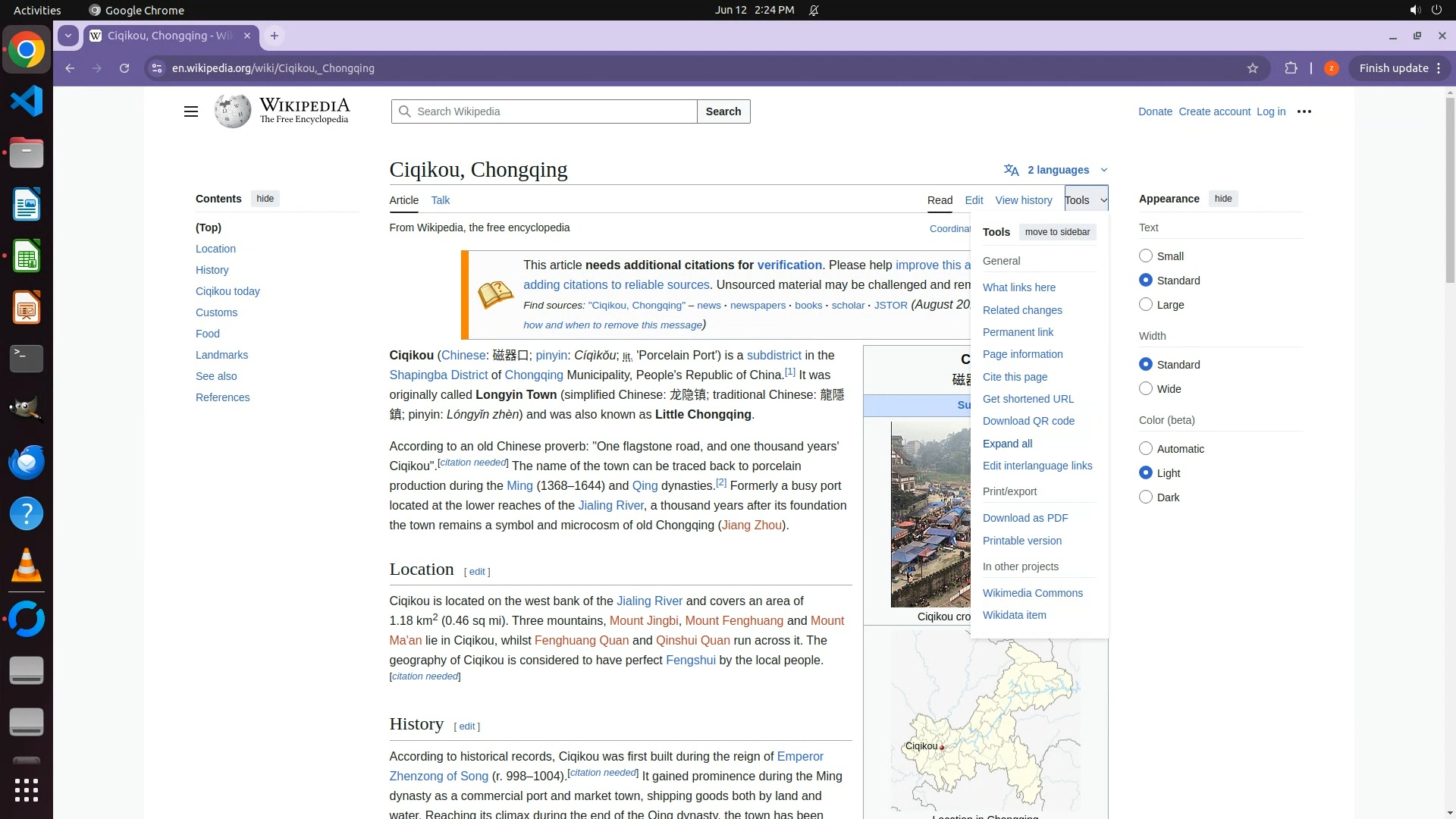Screen dimensions: 1456x819
Task: Open the Wikipedia main menu hamburger icon
Action: (191, 111)
